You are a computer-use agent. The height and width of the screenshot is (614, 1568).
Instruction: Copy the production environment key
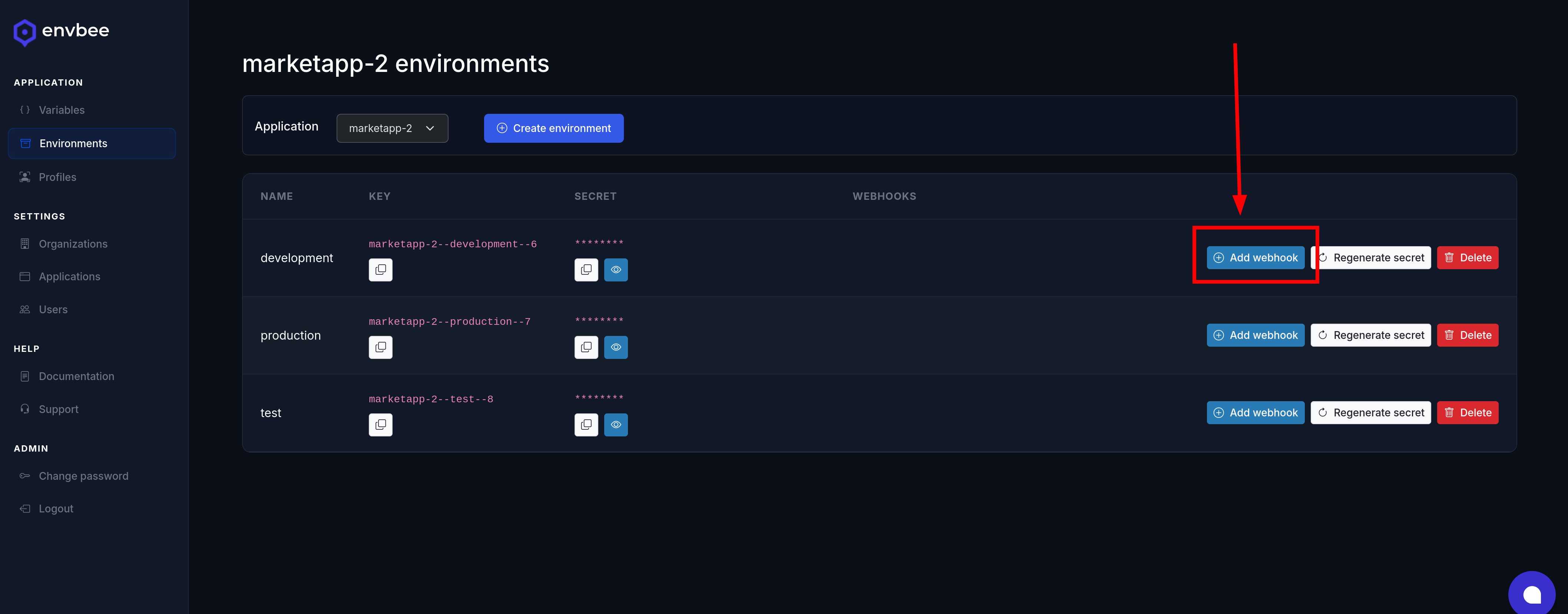[380, 347]
